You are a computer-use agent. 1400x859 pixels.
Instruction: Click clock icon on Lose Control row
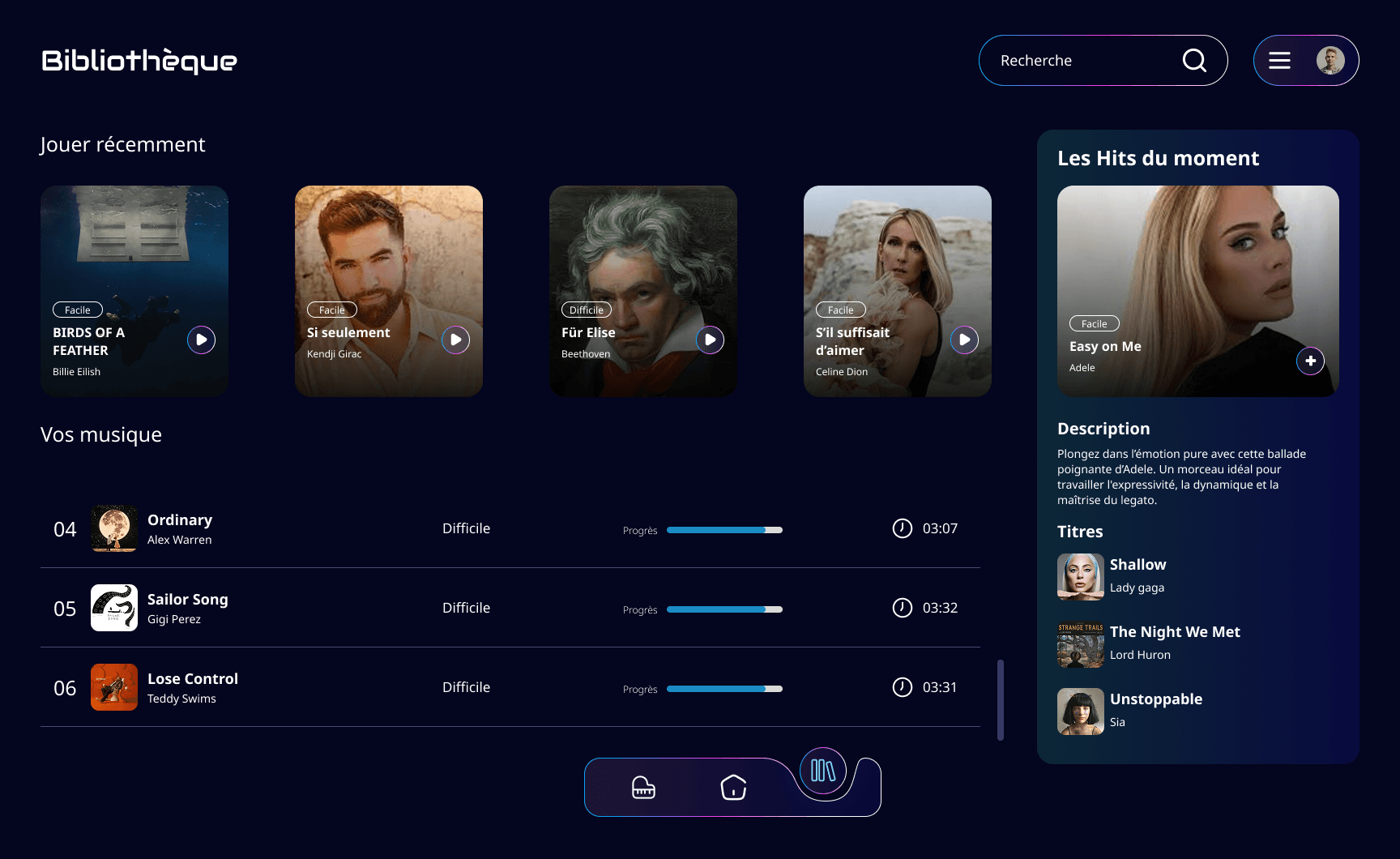coord(903,687)
